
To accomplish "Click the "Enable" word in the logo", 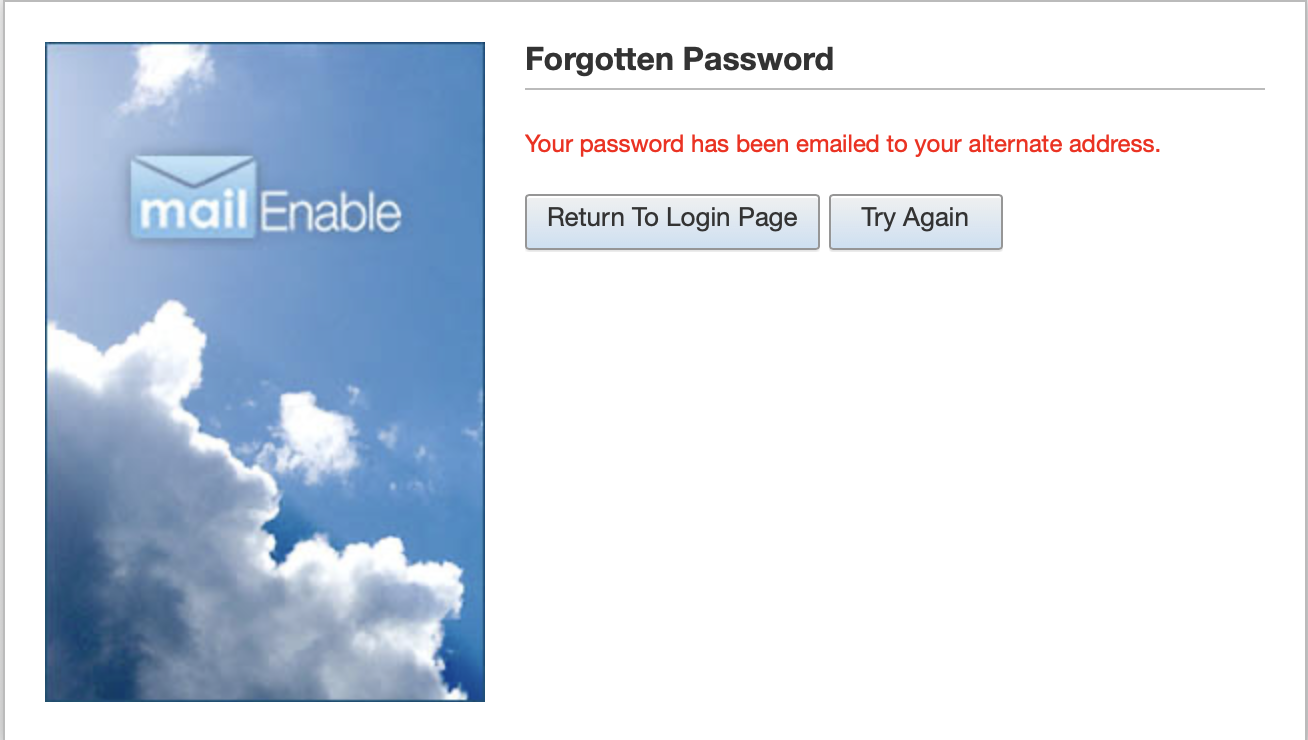I will pos(331,215).
